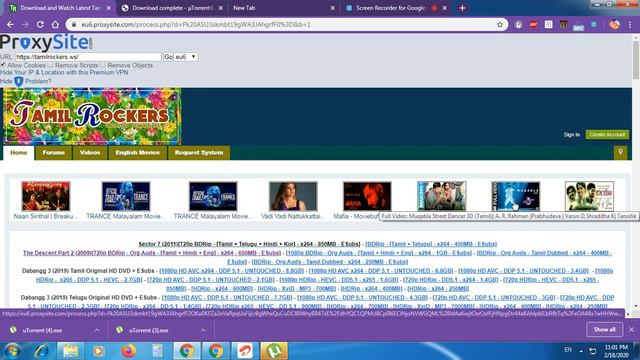Screen dimensions: 640x360
Task: Go back with the browser back arrow
Action: (10, 24)
